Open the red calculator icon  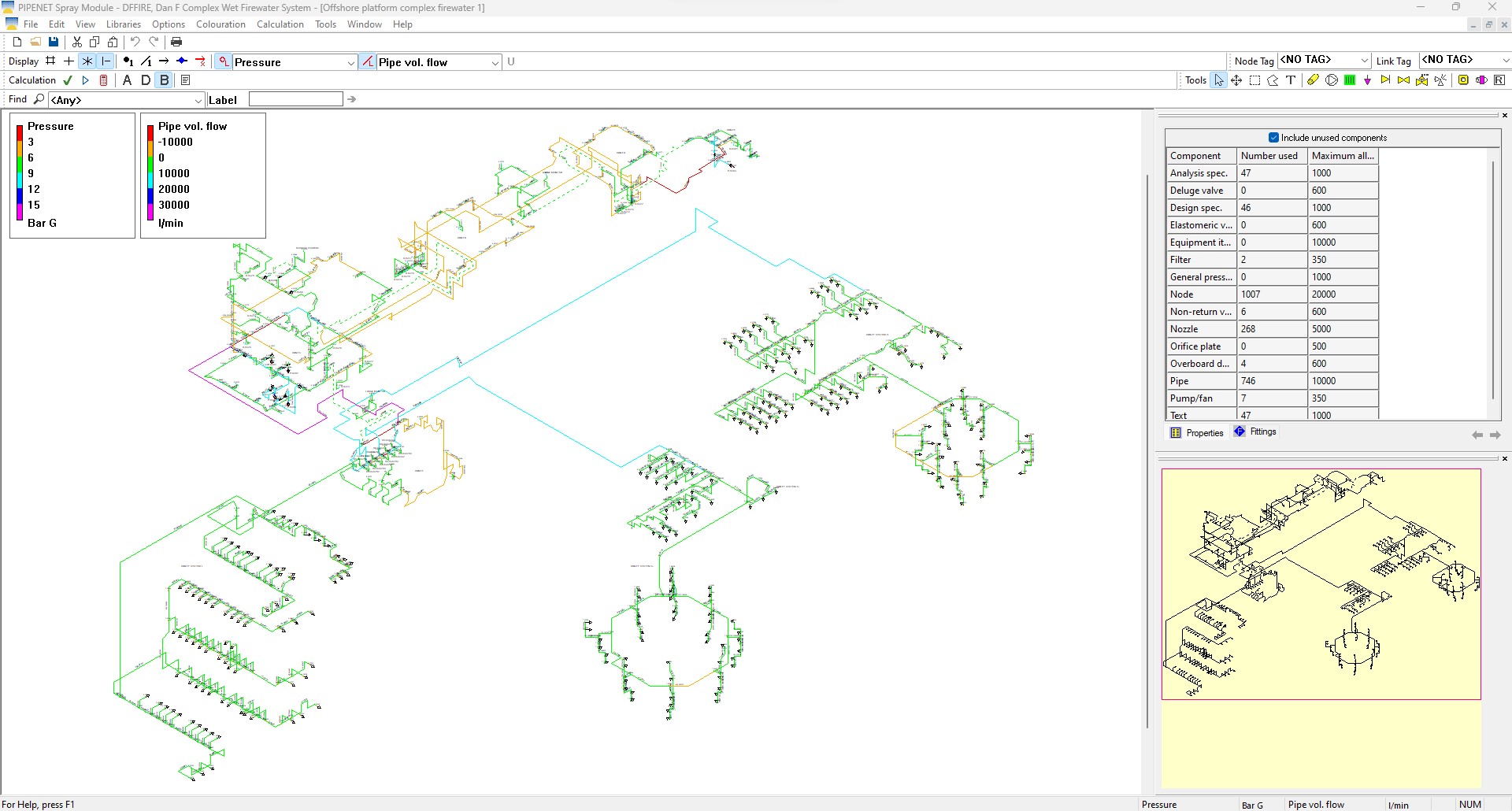pos(103,80)
